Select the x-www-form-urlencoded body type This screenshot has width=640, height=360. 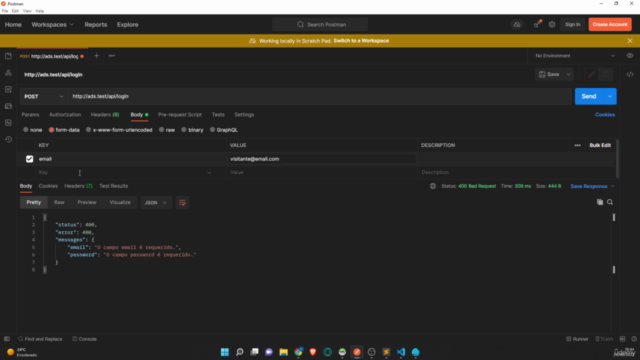[x=119, y=130]
